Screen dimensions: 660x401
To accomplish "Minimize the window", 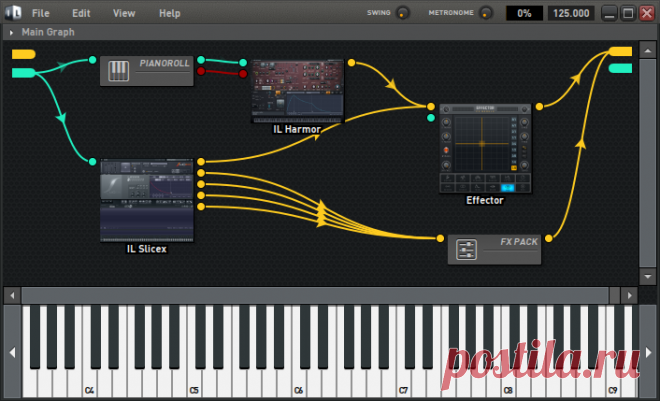I will coord(608,13).
